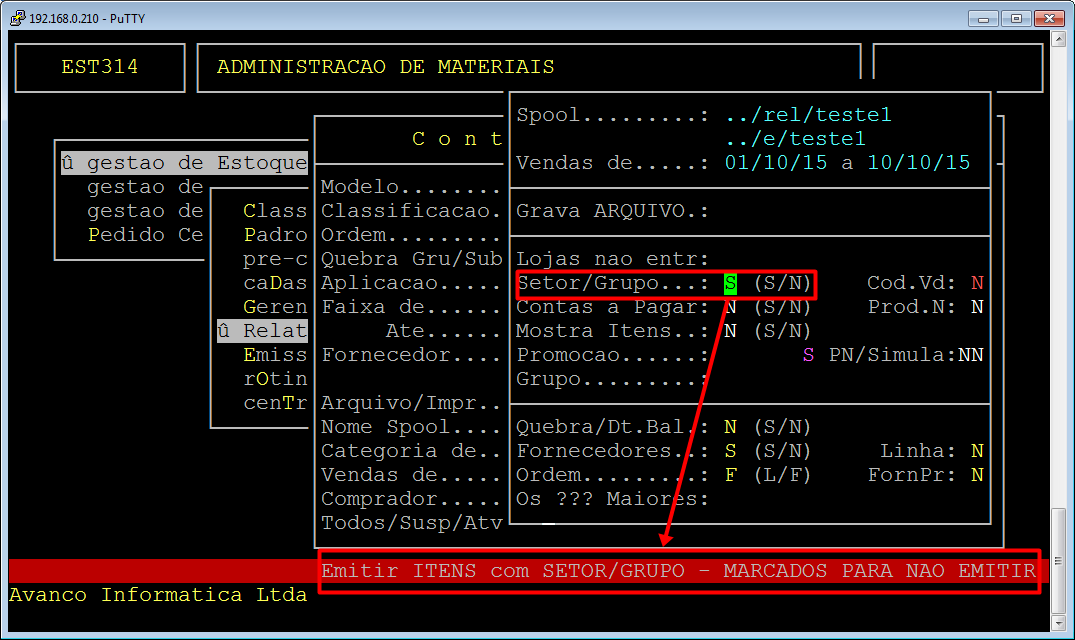Toggle the Contas a Pagar N value

coord(730,307)
